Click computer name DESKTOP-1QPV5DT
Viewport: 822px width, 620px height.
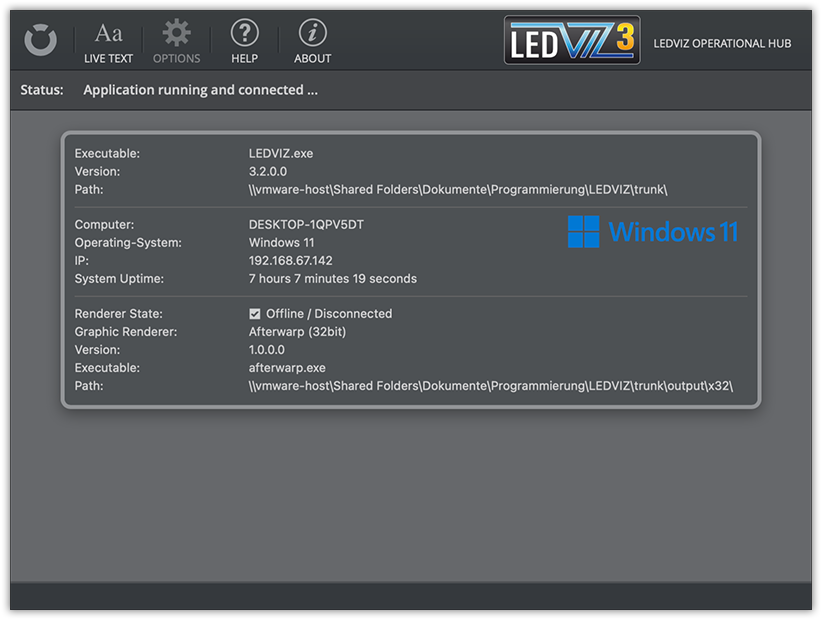pos(306,225)
